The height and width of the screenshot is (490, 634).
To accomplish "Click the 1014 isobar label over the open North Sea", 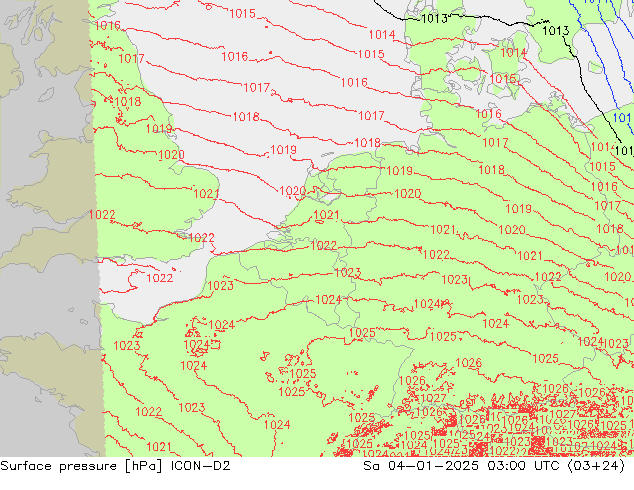I will pos(382,35).
